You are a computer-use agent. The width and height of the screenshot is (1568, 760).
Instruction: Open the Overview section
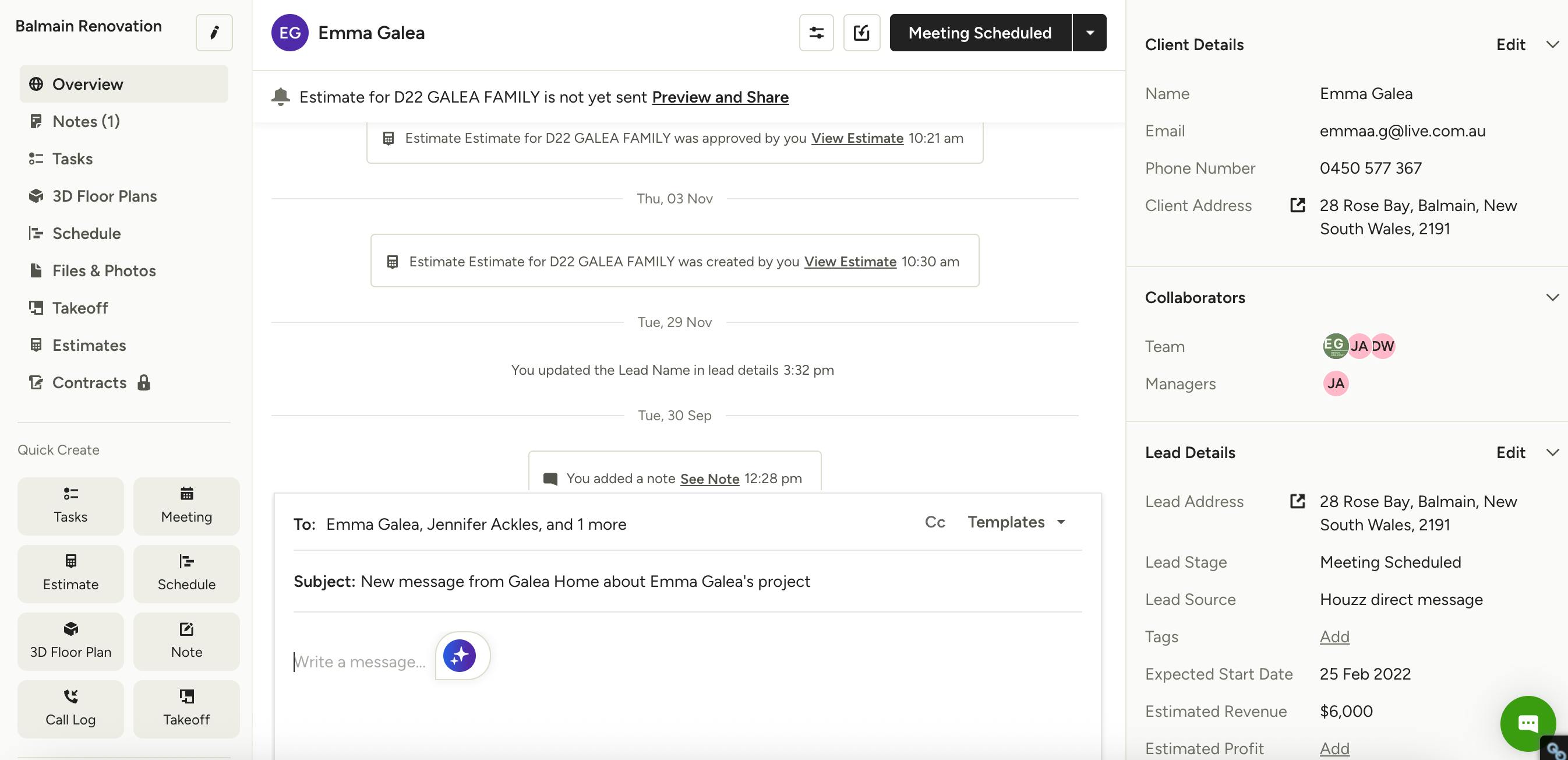point(124,84)
